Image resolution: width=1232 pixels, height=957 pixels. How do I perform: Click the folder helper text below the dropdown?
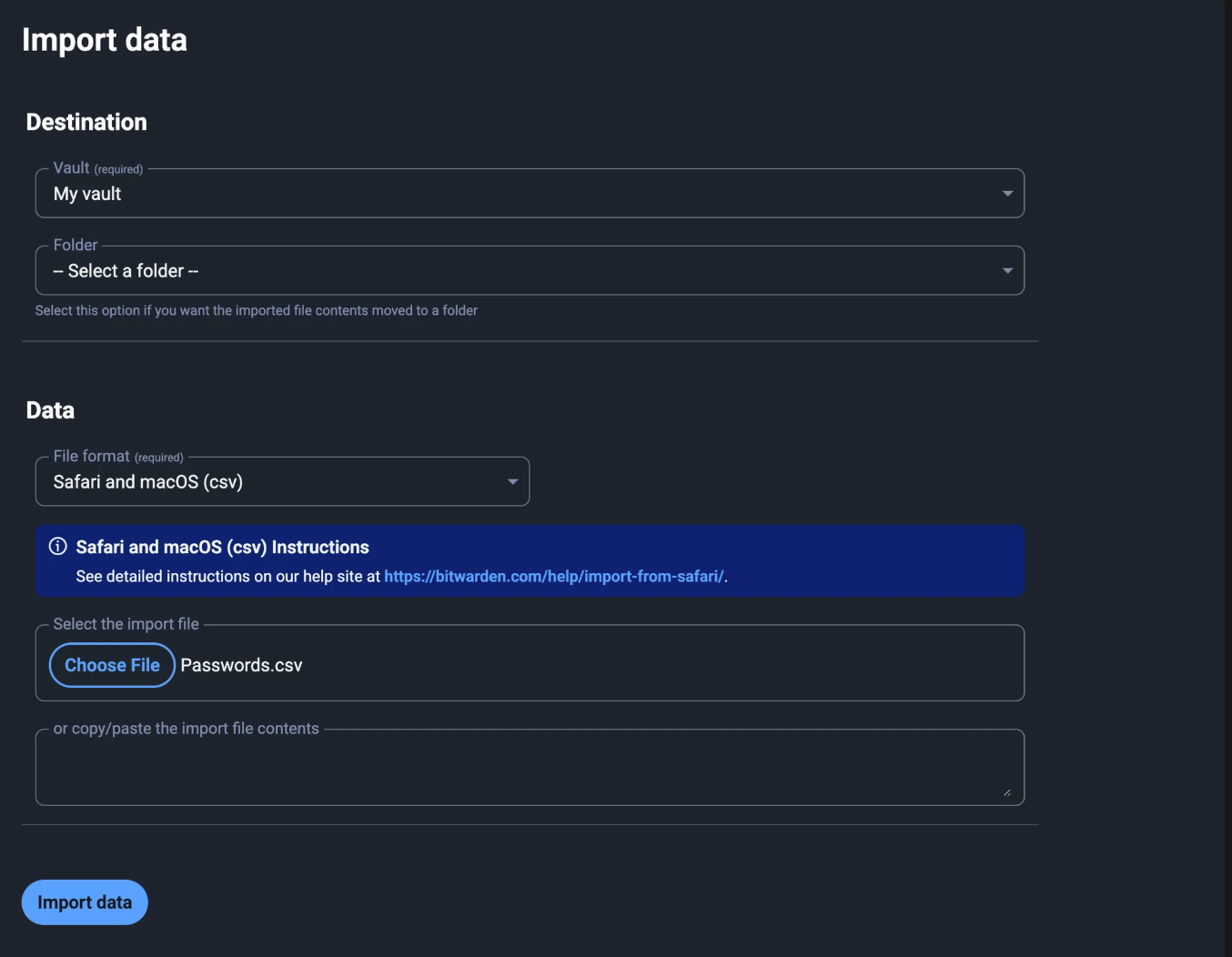[257, 310]
